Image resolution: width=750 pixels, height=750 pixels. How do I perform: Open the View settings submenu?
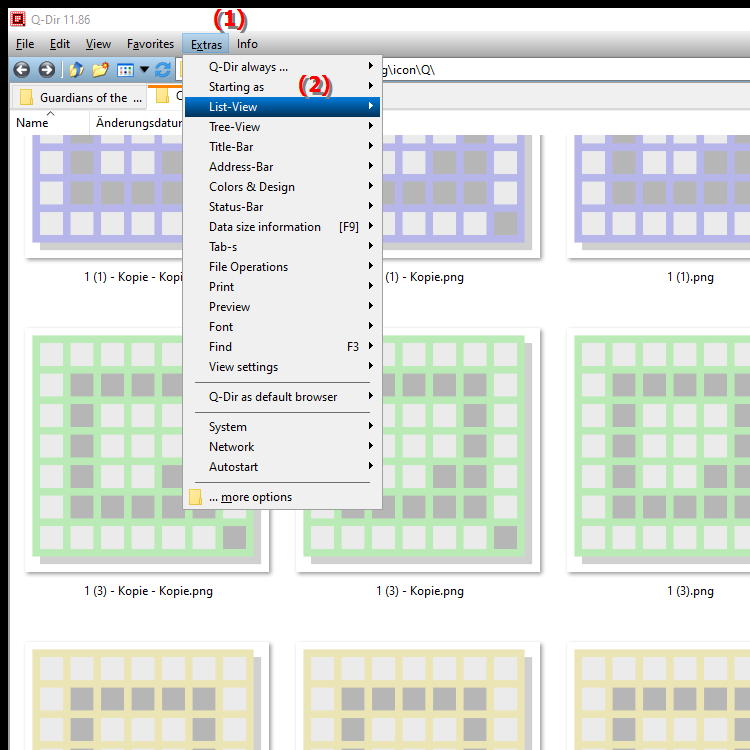pos(282,367)
